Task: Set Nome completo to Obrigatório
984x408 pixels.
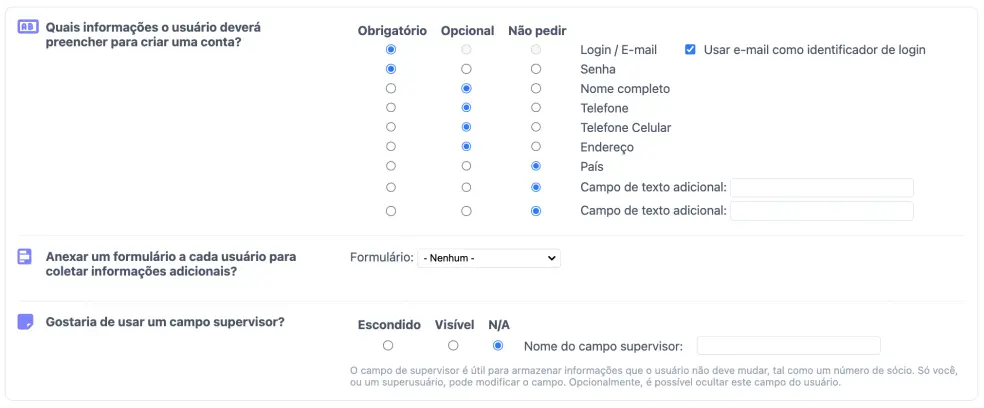Action: click(391, 89)
